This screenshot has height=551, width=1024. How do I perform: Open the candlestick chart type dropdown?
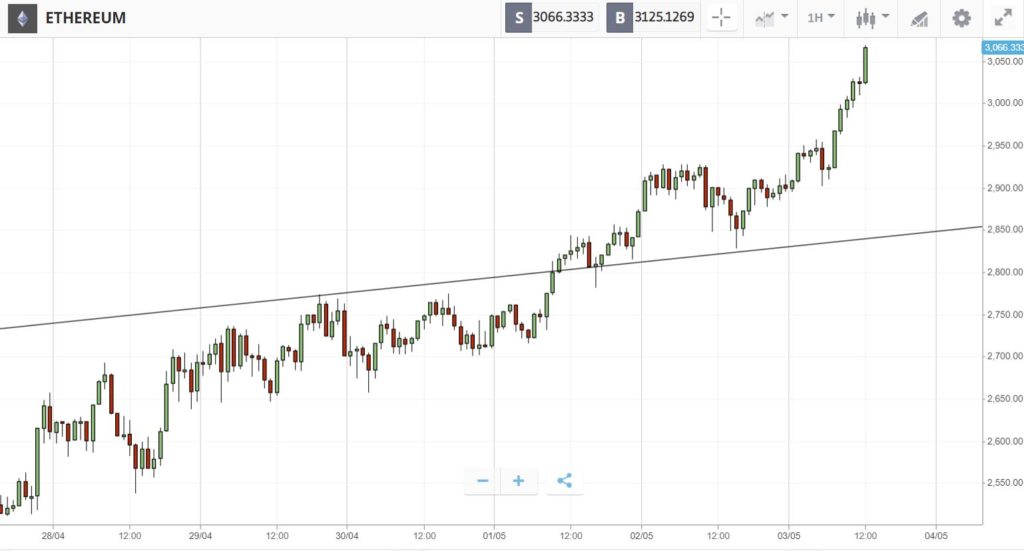pyautogui.click(x=872, y=18)
